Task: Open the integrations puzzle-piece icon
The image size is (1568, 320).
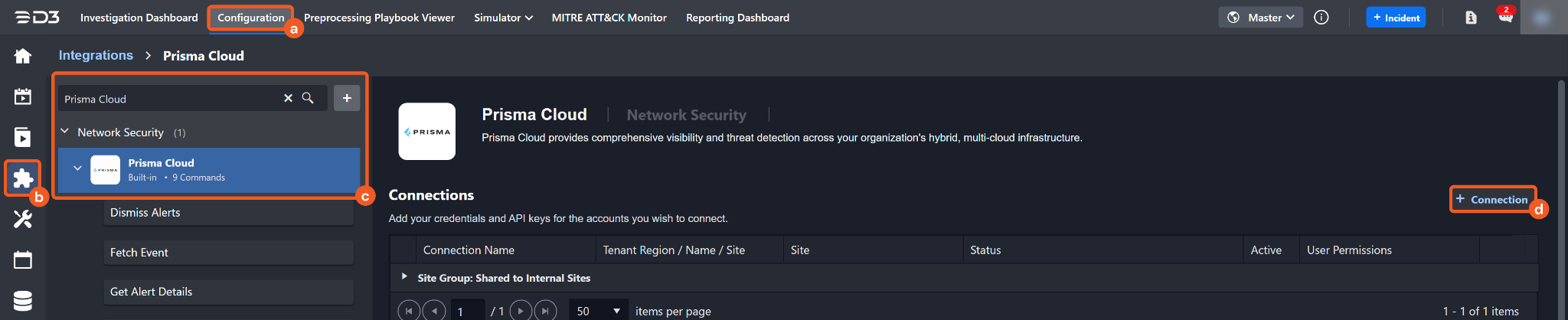Action: pos(23,178)
